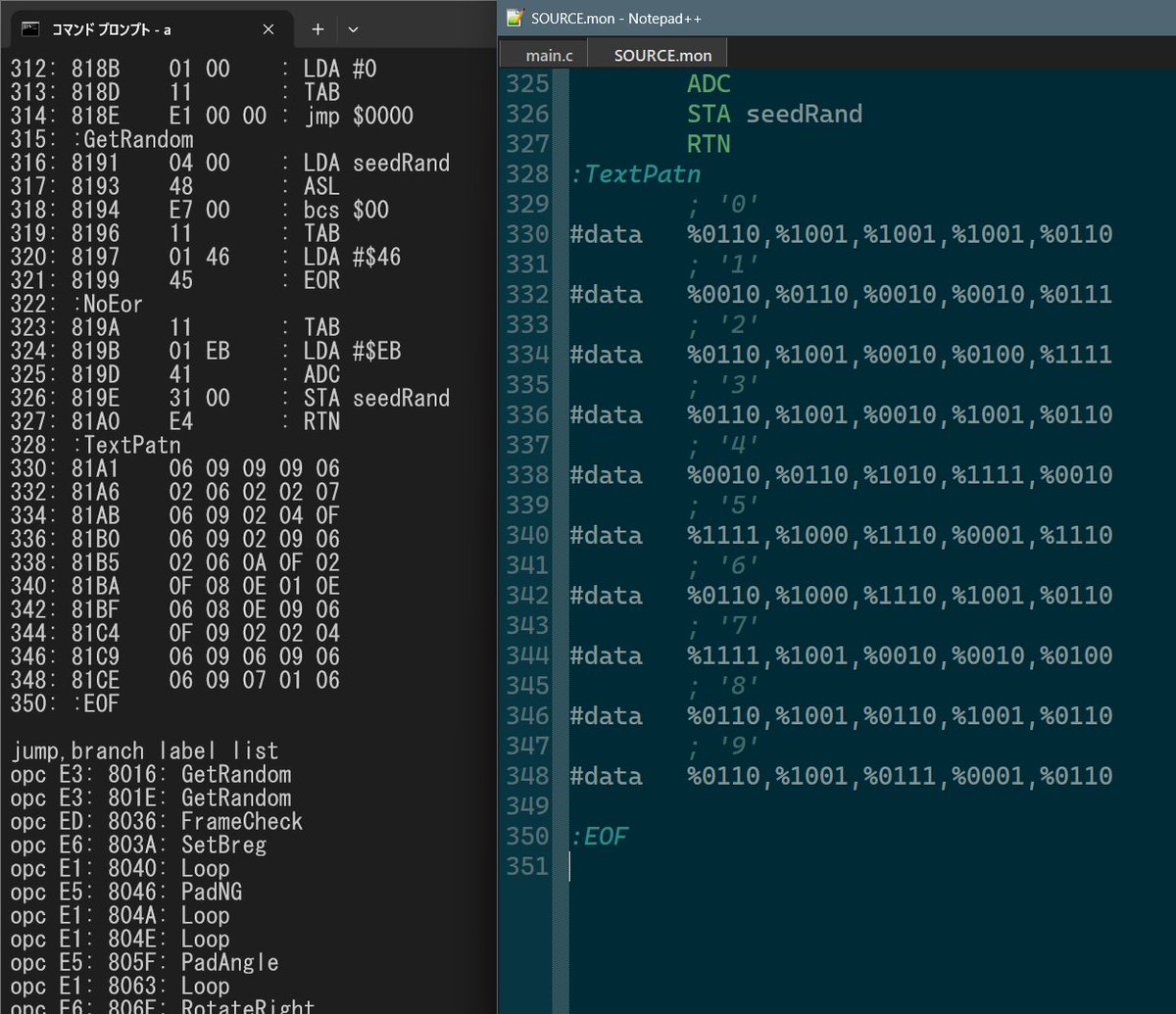
Task: Click 'LDA #$EB' on terminal line 324
Action: (353, 351)
